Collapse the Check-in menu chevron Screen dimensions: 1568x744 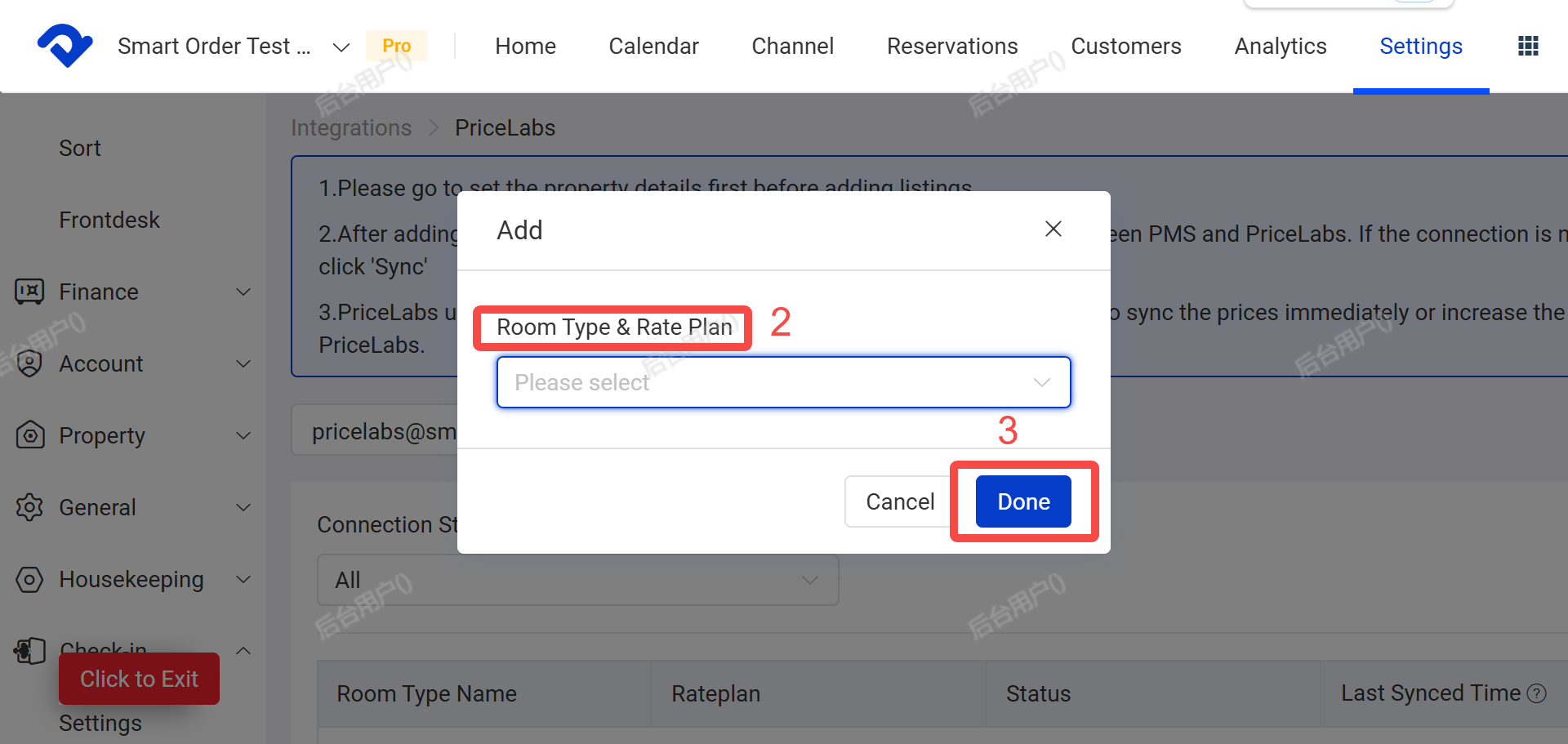[243, 651]
